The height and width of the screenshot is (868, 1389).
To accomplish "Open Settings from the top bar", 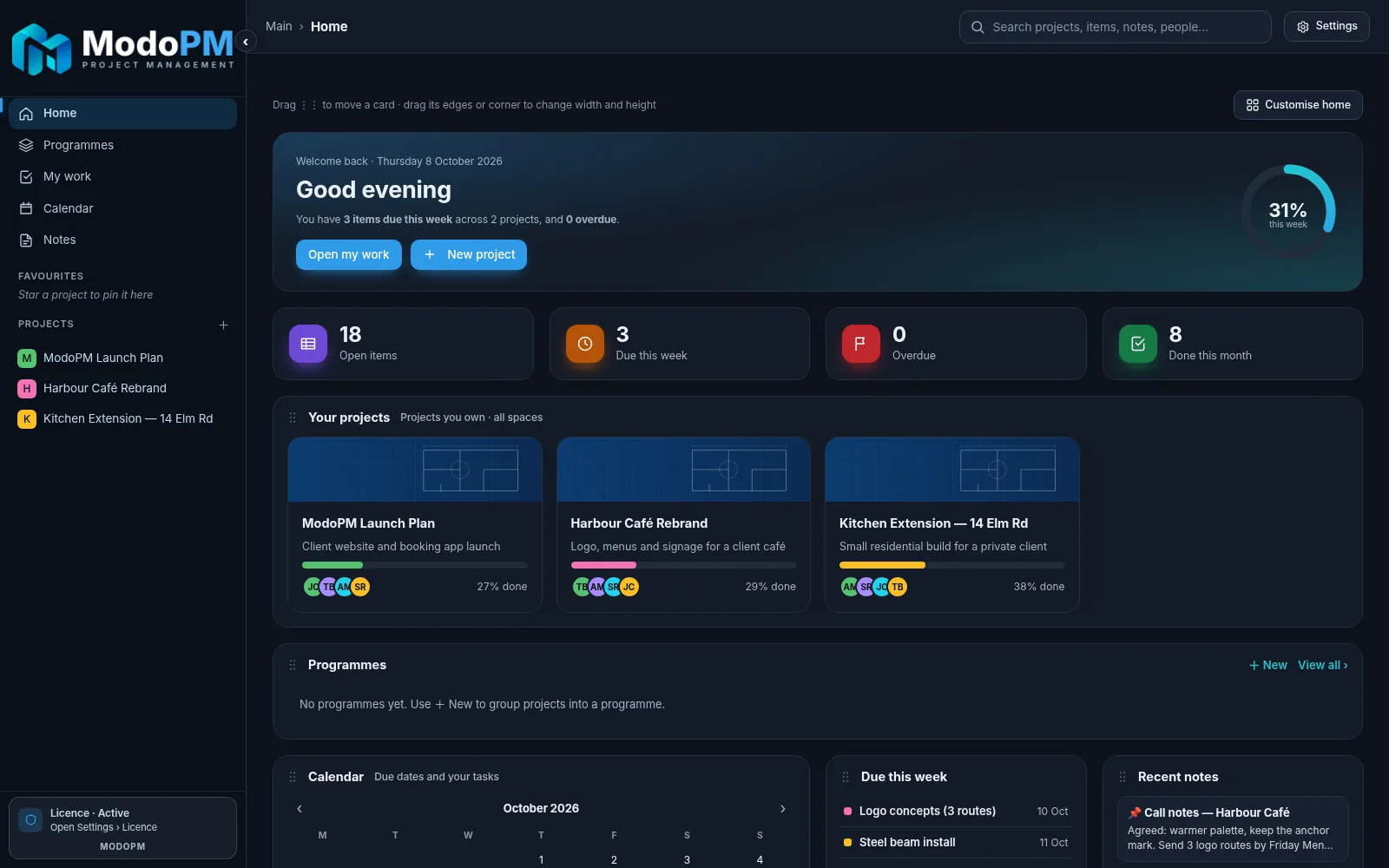I will pos(1326,26).
